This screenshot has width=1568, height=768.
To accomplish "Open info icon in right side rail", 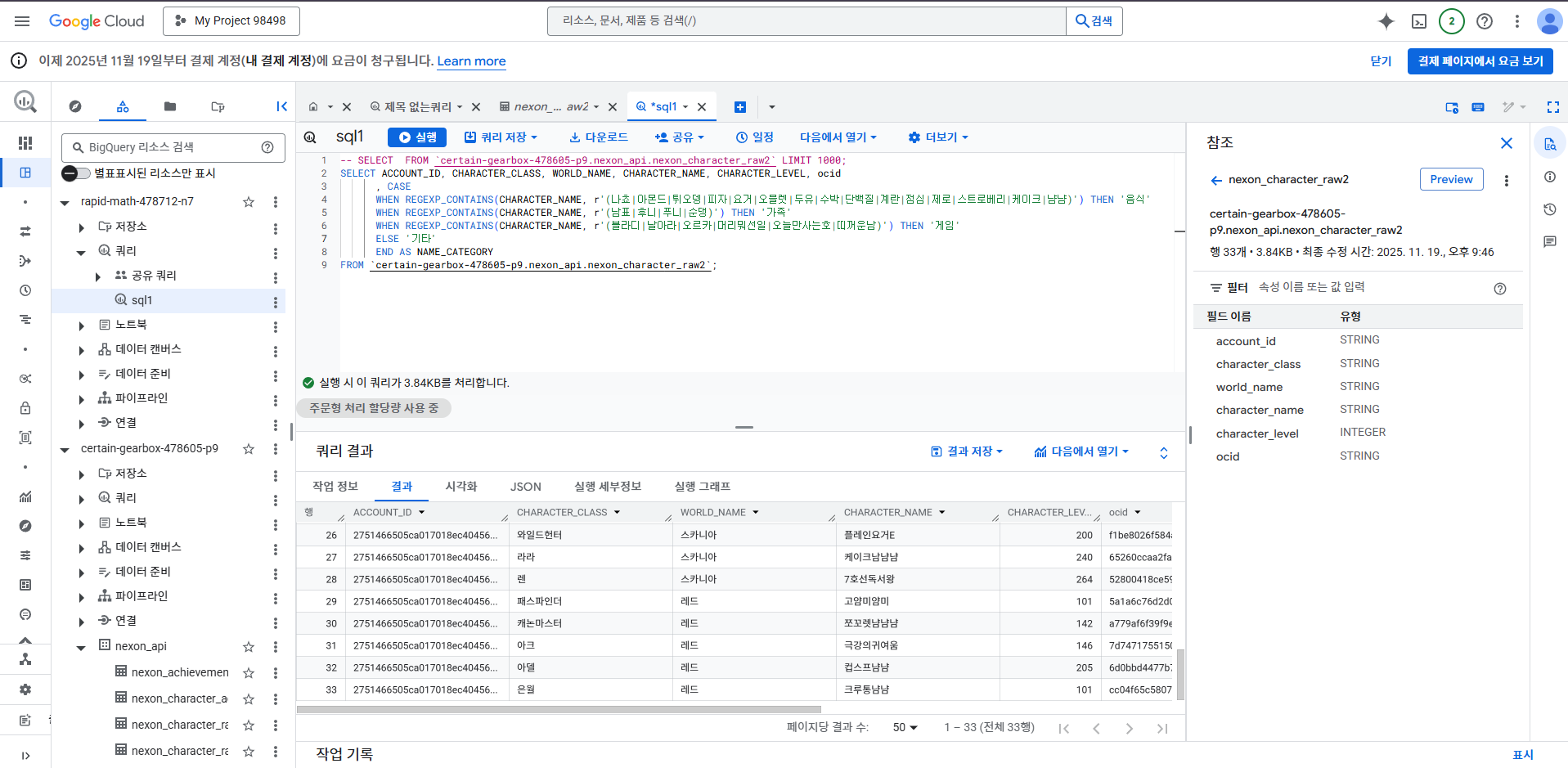I will tap(1550, 177).
